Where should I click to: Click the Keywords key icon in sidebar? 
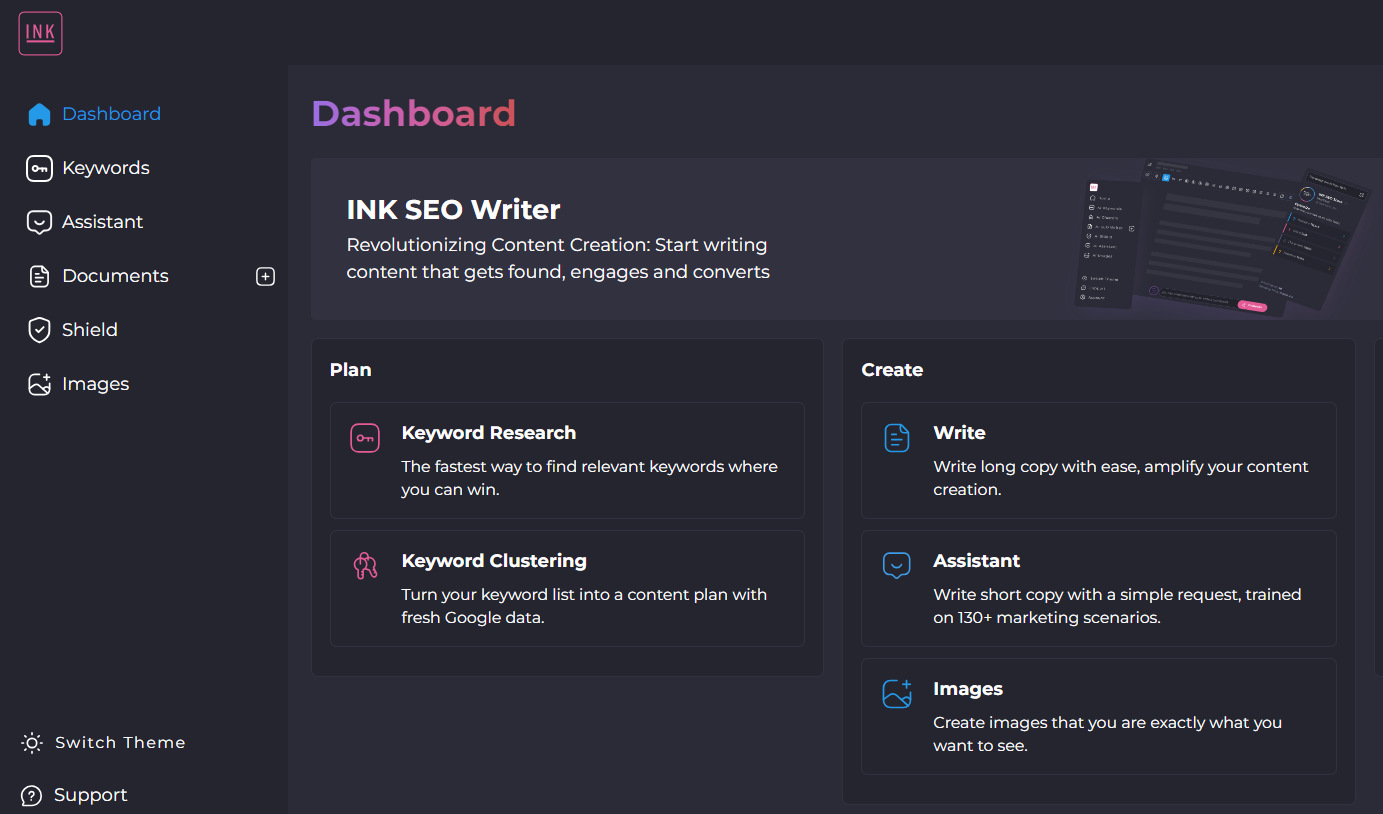coord(39,168)
